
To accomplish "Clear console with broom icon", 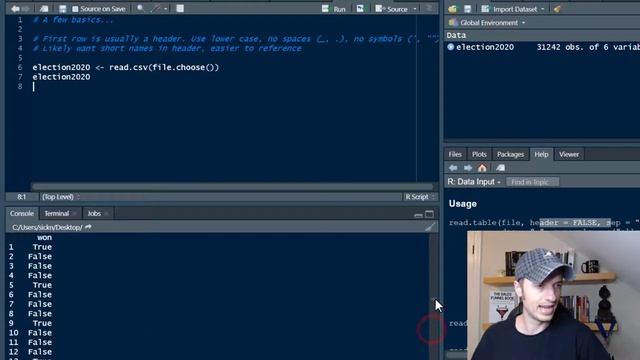I will (430, 227).
